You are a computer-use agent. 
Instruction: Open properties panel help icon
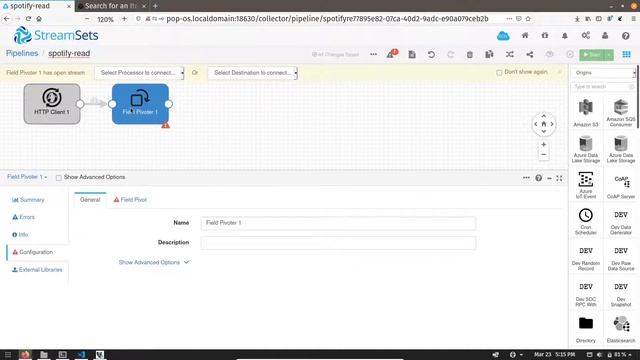pos(539,178)
